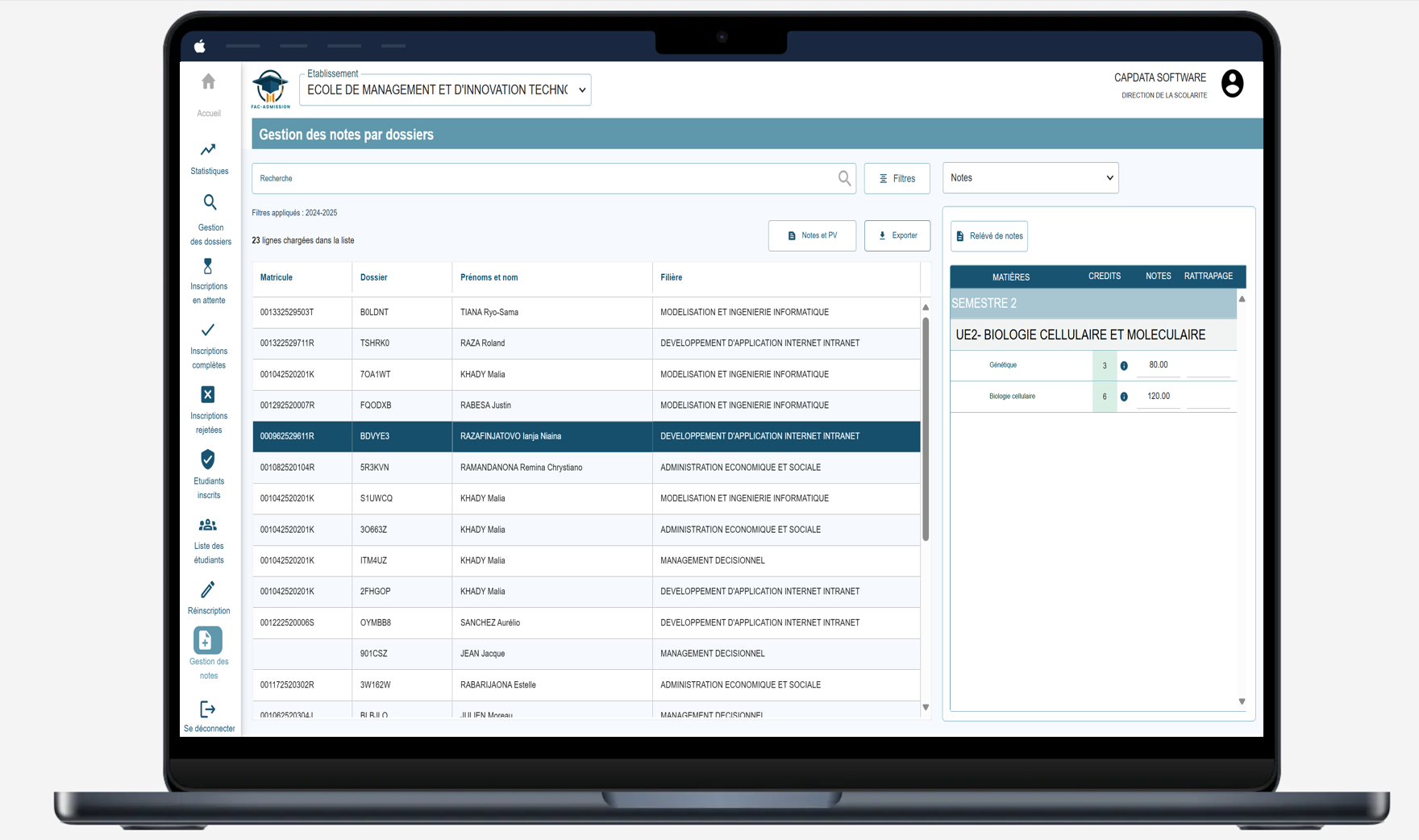Click the Se déconnecter logout icon
This screenshot has height=840, width=1419.
[x=208, y=709]
